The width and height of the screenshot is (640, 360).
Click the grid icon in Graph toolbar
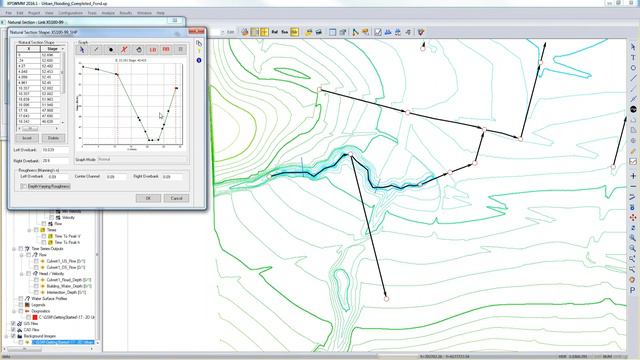[x=180, y=50]
